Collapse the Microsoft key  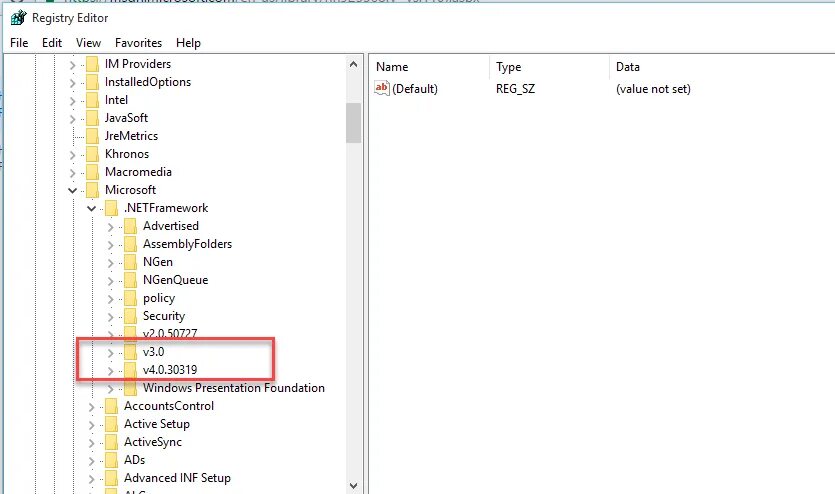[x=72, y=191]
